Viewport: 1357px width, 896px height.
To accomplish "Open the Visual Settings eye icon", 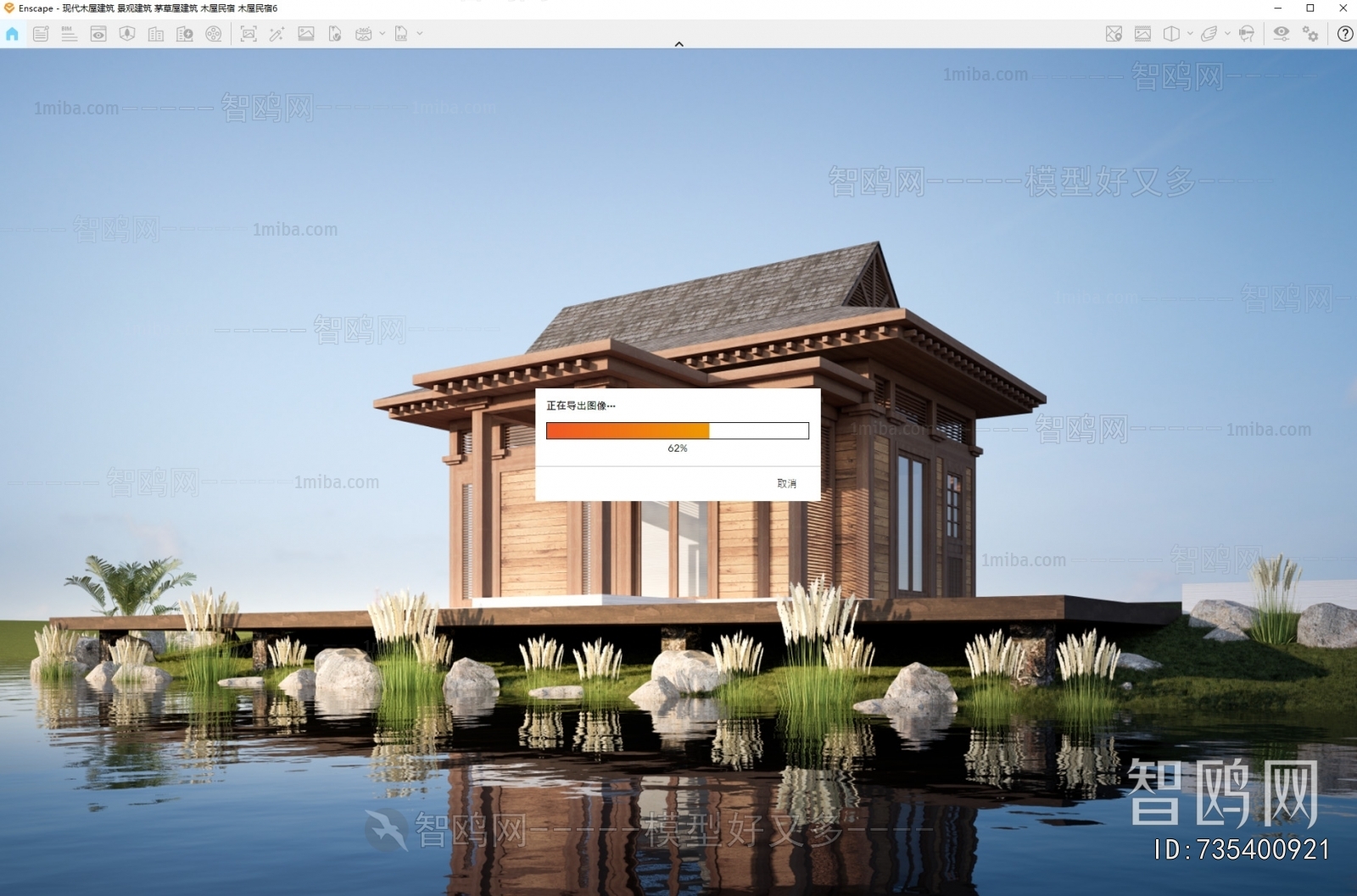I will click(x=1281, y=34).
